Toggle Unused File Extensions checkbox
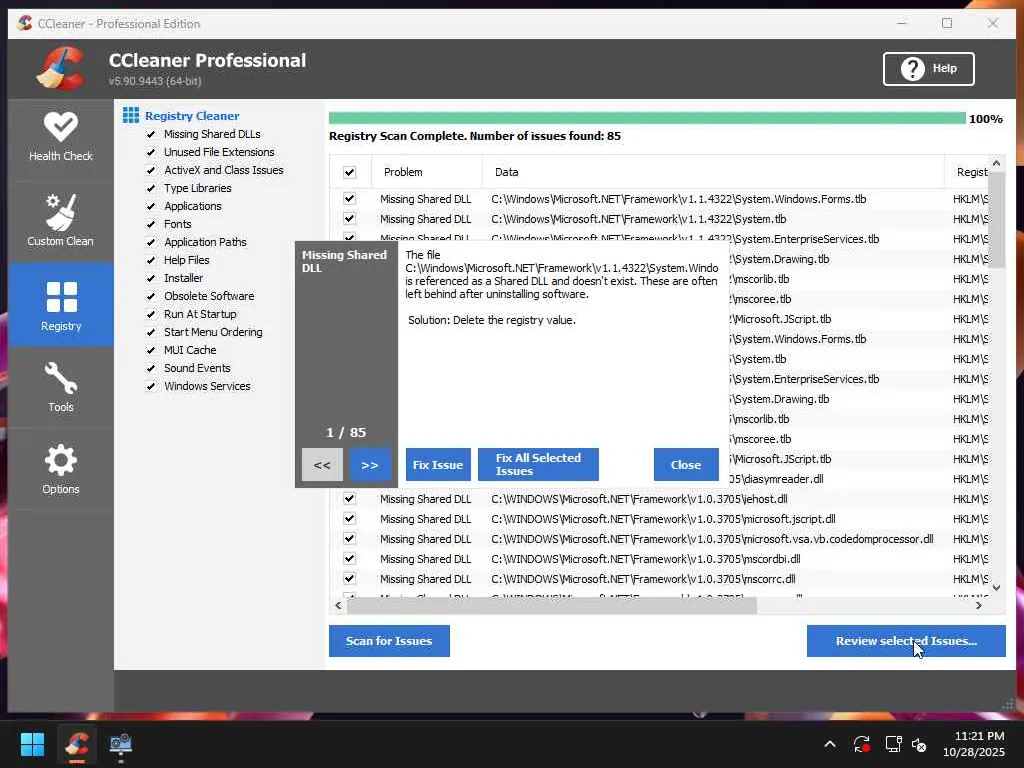This screenshot has width=1024, height=768. [151, 152]
